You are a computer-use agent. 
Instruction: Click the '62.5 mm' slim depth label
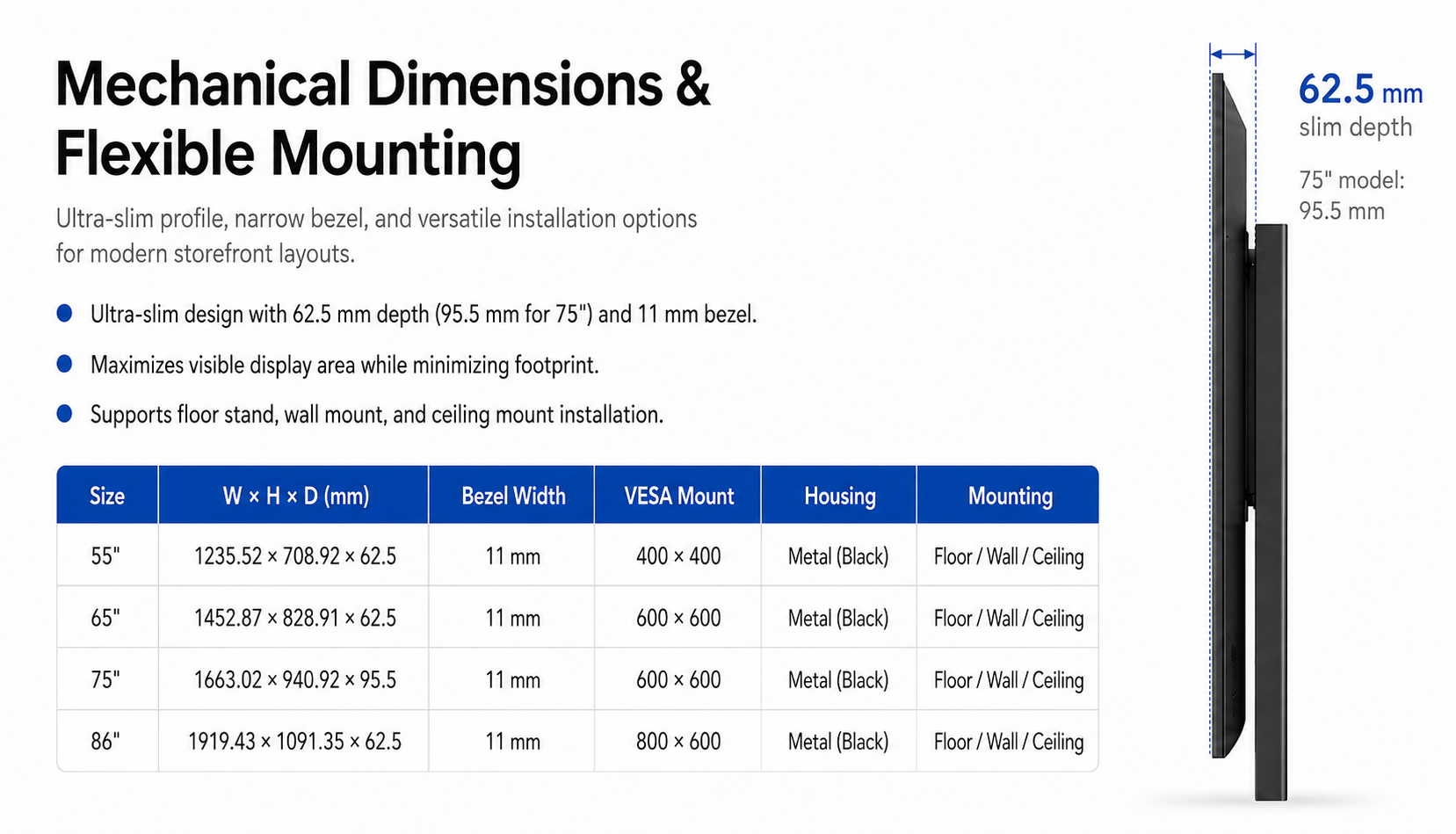(x=1360, y=90)
